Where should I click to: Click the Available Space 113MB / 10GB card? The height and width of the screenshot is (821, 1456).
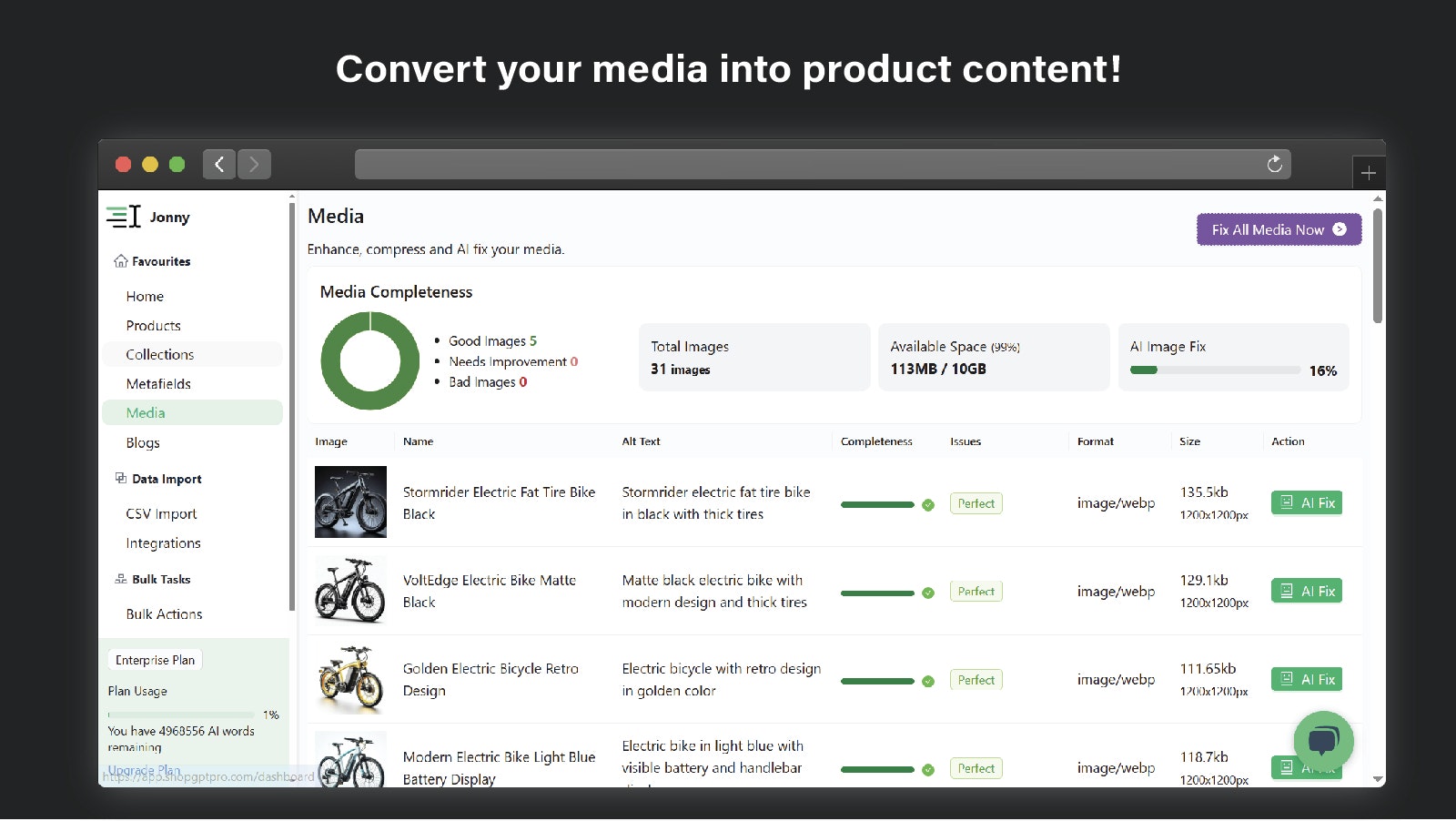click(994, 357)
